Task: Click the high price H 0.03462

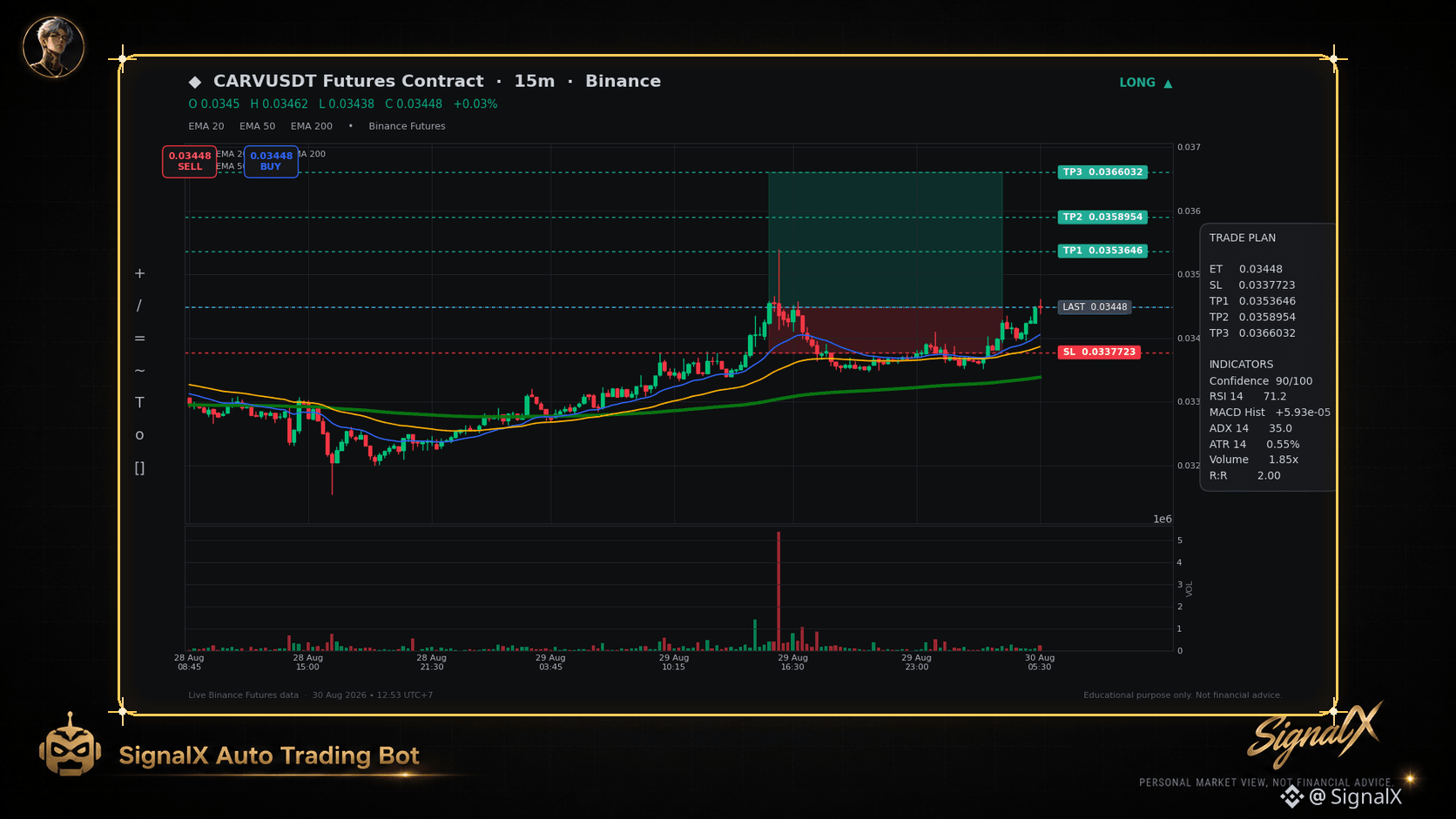Action: [280, 104]
